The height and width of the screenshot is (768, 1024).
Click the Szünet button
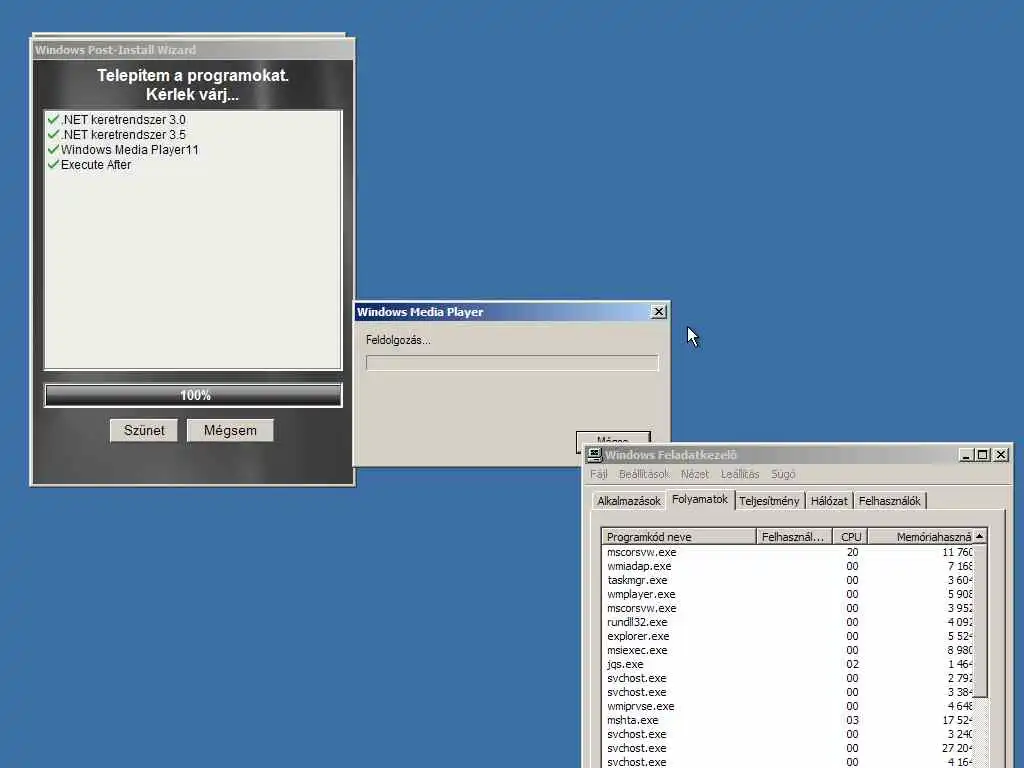coord(144,430)
